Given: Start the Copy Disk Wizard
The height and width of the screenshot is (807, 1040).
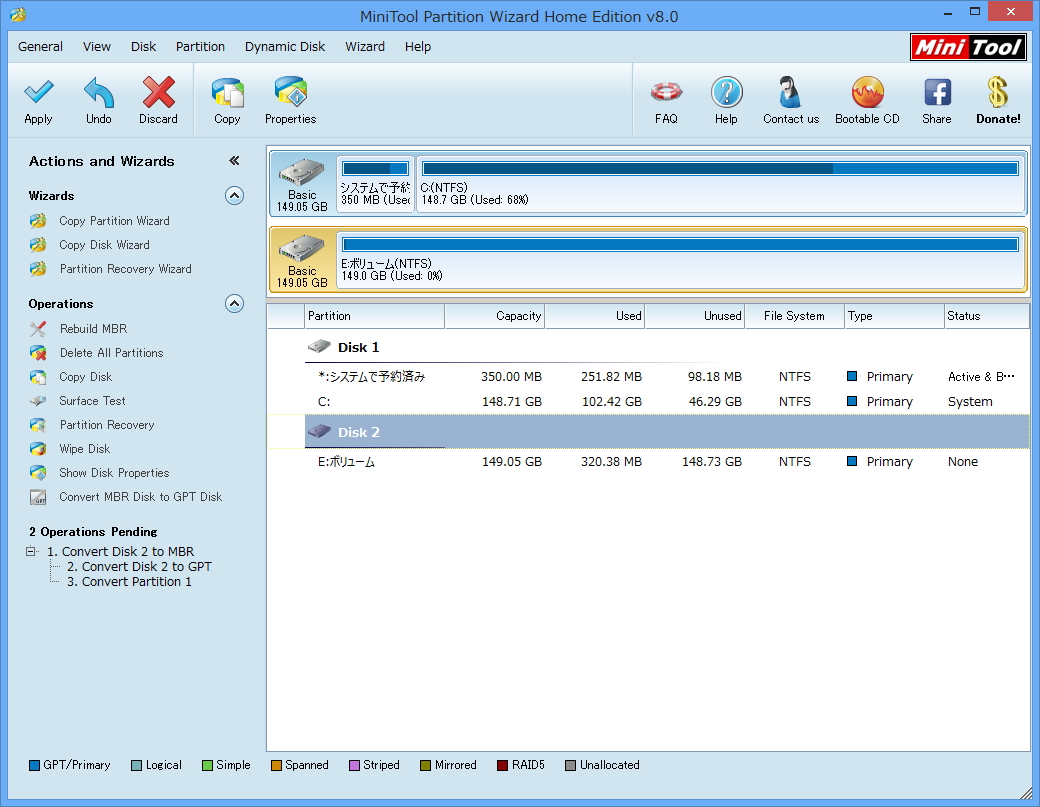Looking at the screenshot, I should click(104, 245).
